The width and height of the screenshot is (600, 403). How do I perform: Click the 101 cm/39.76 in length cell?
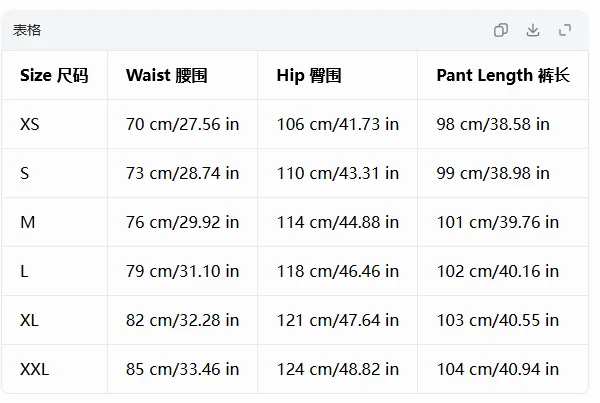[x=497, y=222]
